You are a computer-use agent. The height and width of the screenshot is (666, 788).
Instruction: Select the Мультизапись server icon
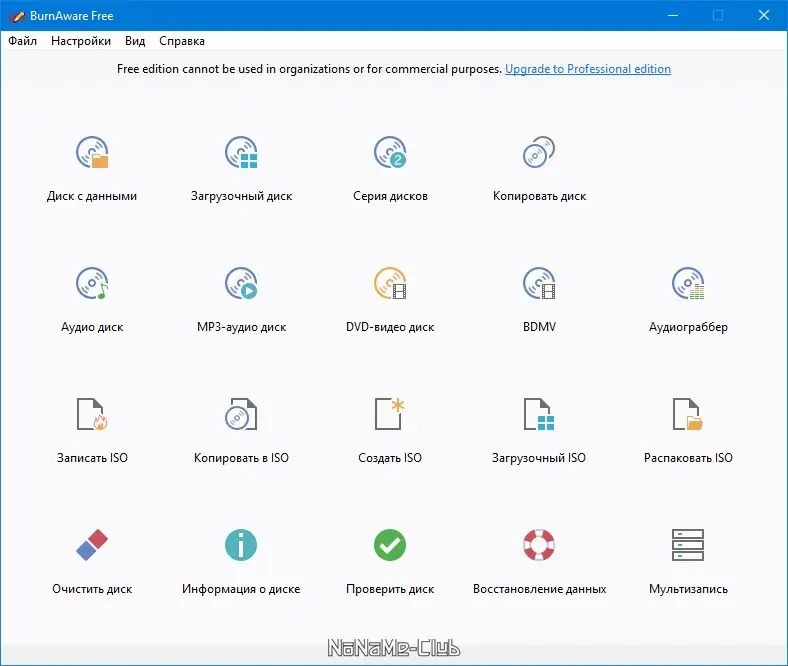pos(688,545)
